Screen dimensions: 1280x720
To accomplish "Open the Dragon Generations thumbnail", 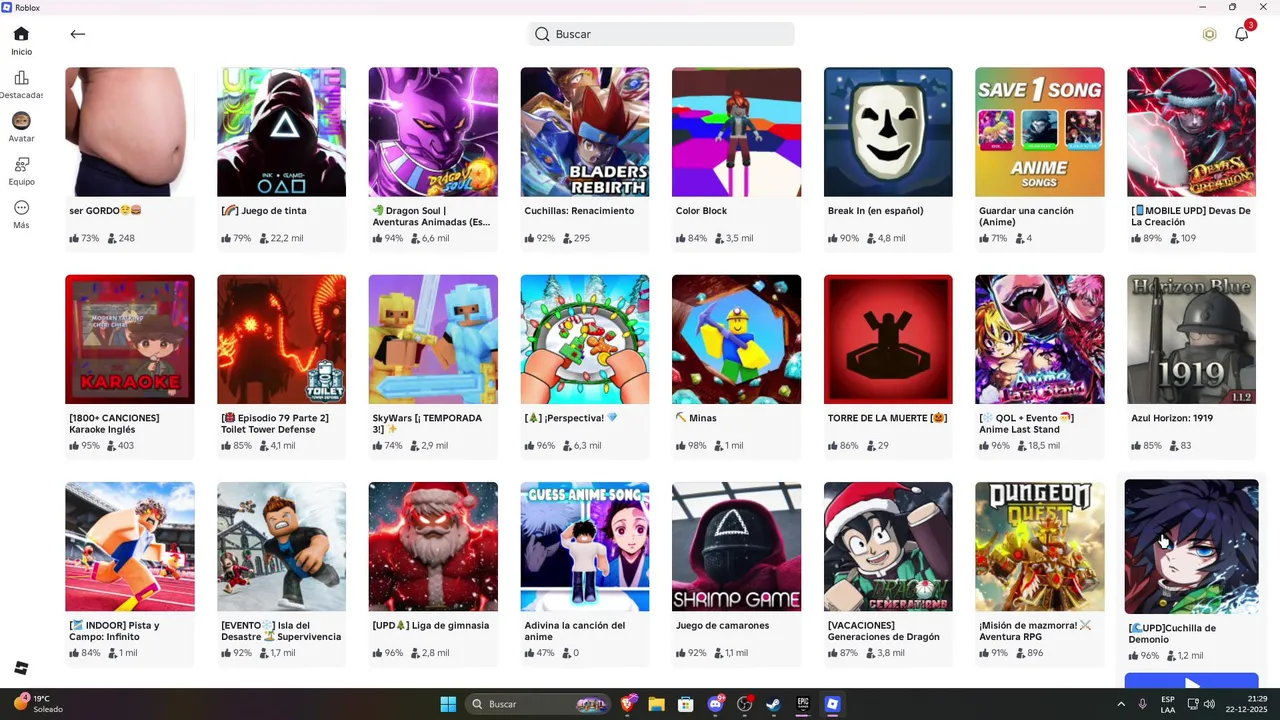I will [888, 546].
